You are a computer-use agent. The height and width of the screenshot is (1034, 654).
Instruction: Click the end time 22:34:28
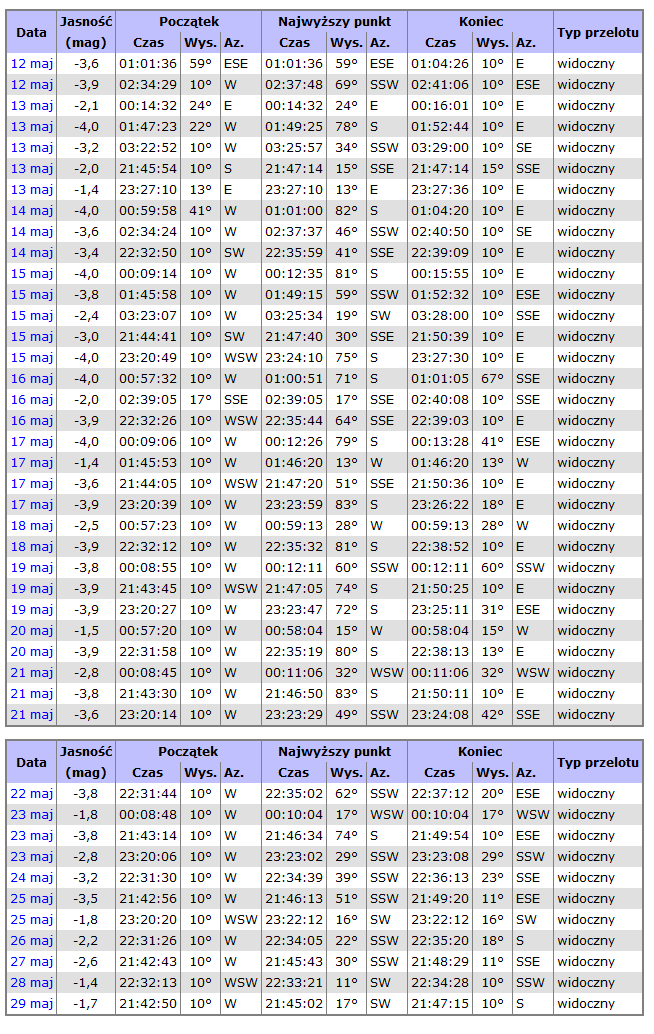point(440,983)
